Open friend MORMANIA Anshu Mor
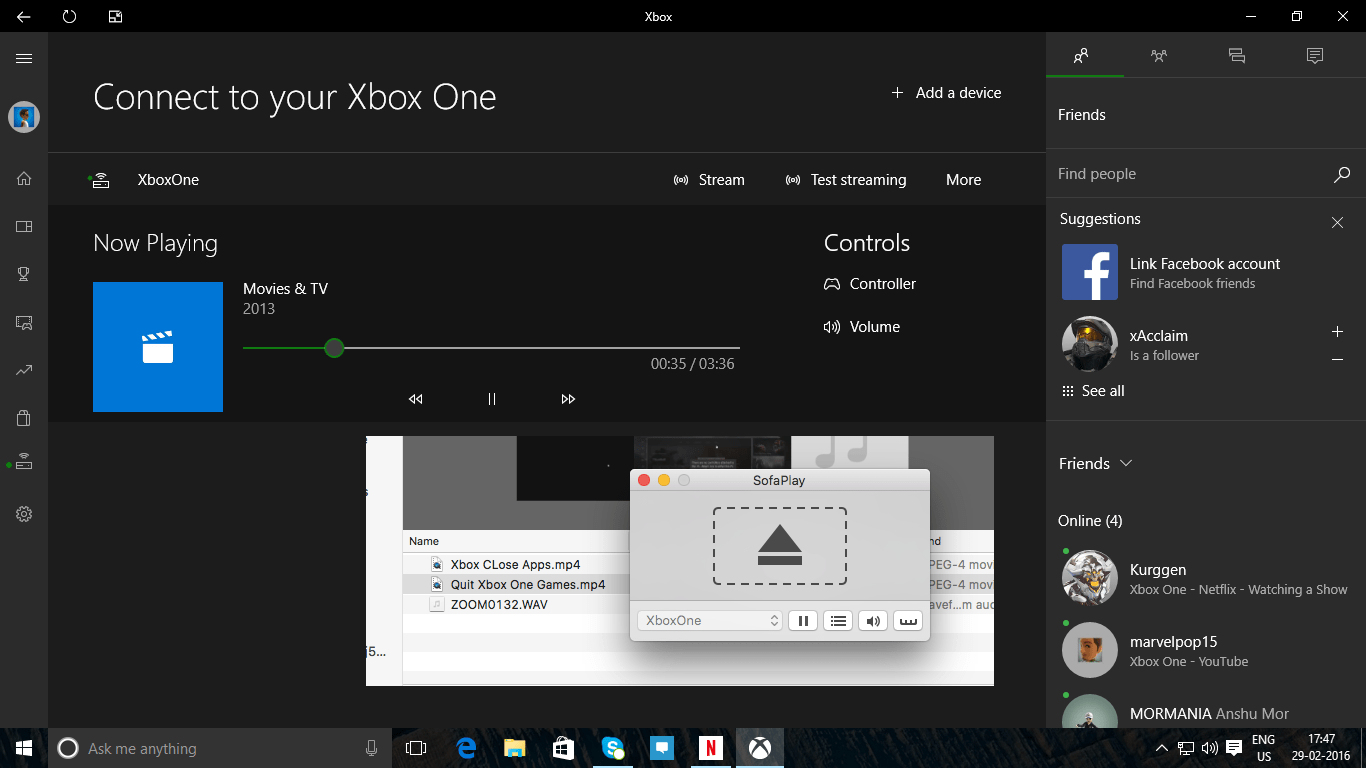 [x=1205, y=713]
